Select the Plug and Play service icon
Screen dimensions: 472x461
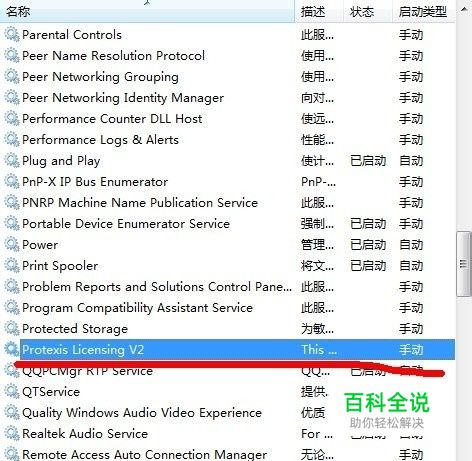click(x=12, y=161)
